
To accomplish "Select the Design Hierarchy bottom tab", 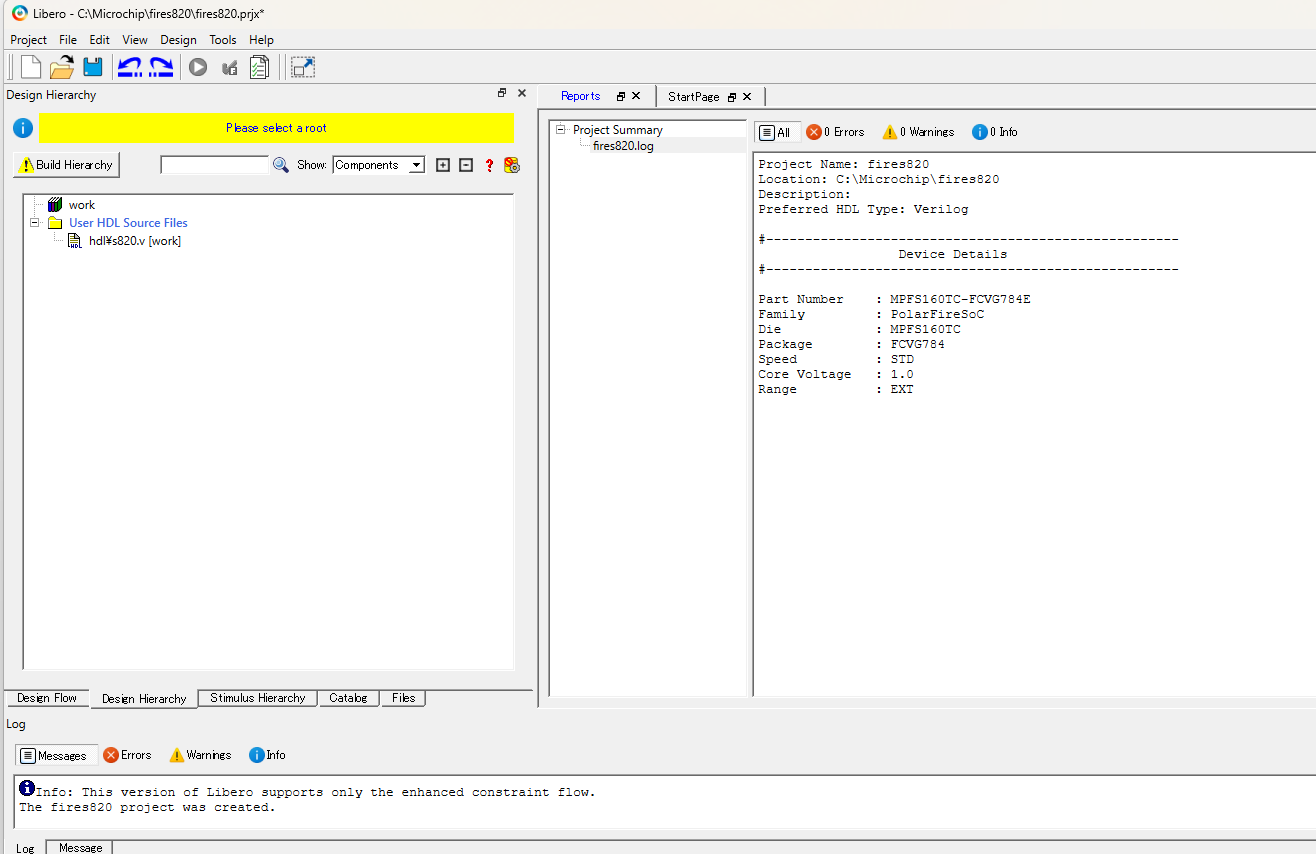I will pos(144,699).
